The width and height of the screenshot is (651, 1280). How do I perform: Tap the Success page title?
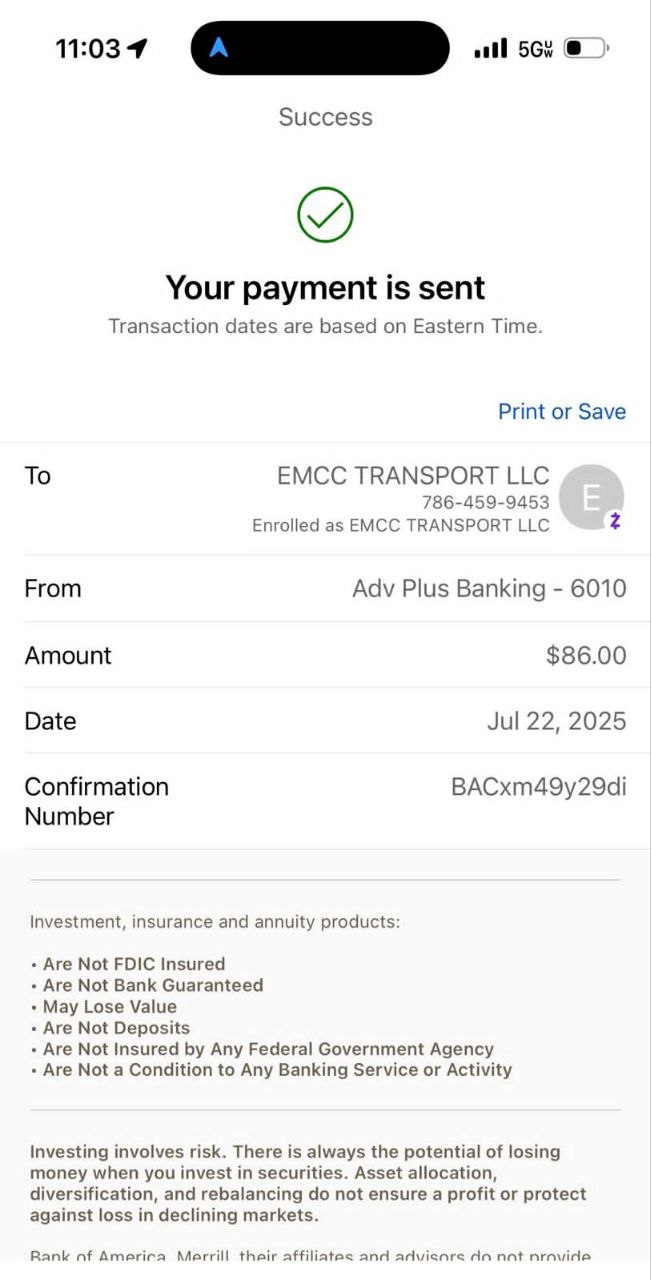coord(325,117)
